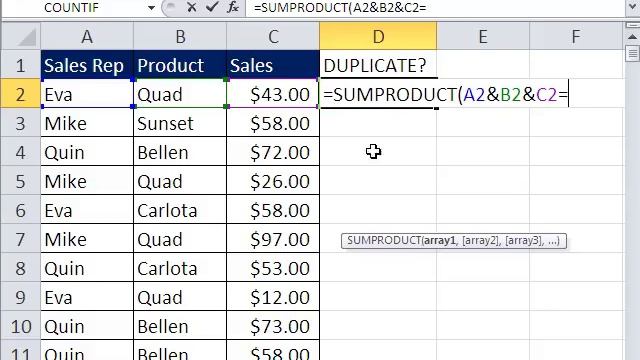Select column D header
The height and width of the screenshot is (360, 640).
tap(378, 37)
